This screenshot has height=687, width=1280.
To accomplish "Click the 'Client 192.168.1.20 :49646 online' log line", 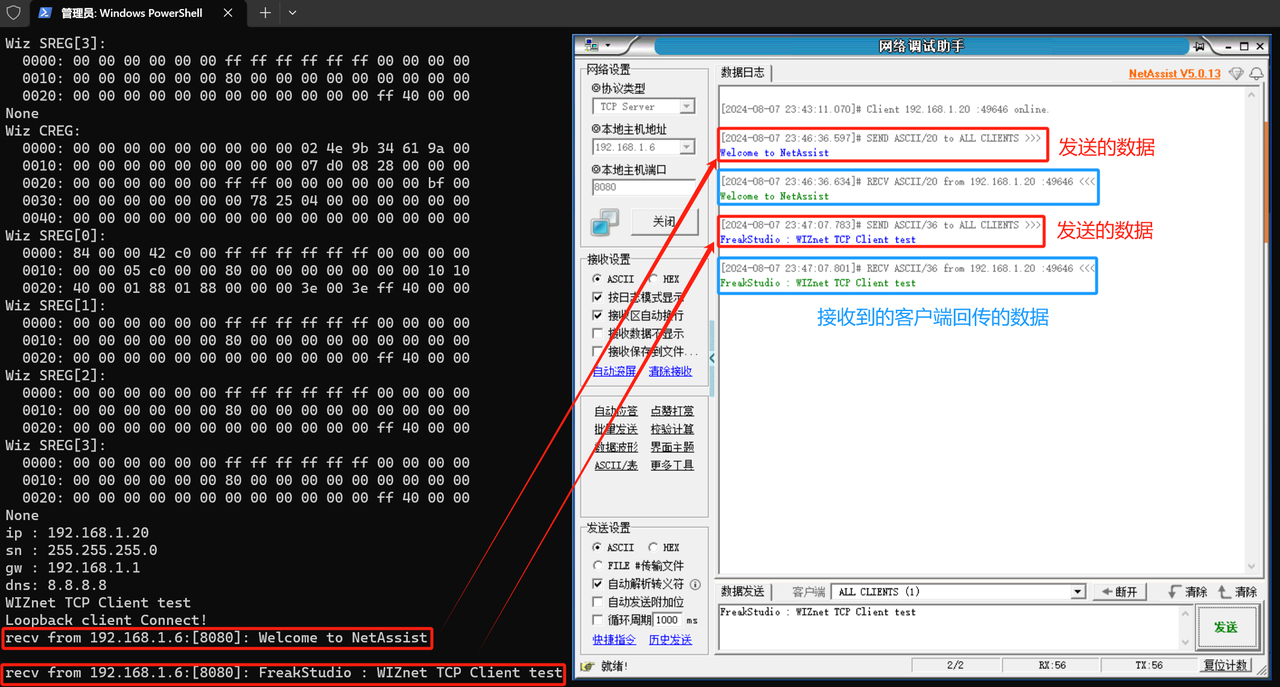I will tap(885, 110).
